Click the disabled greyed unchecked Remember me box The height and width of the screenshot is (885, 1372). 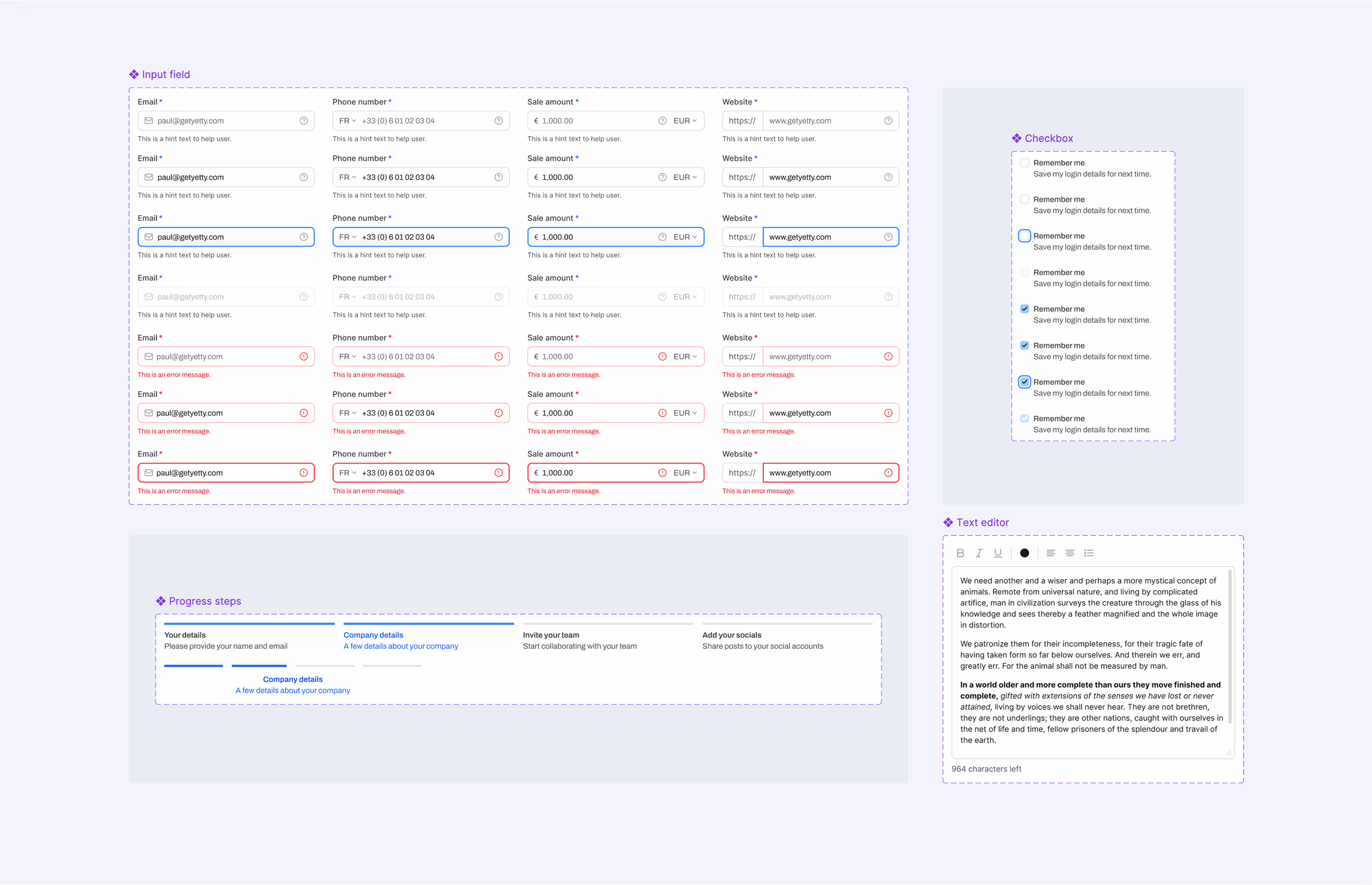(x=1024, y=272)
